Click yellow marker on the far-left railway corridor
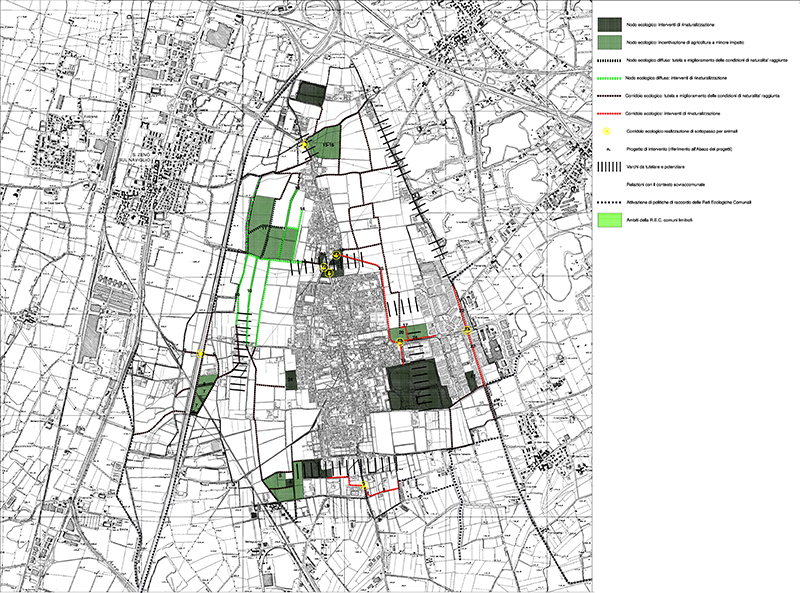Image resolution: width=800 pixels, height=593 pixels. pyautogui.click(x=201, y=353)
